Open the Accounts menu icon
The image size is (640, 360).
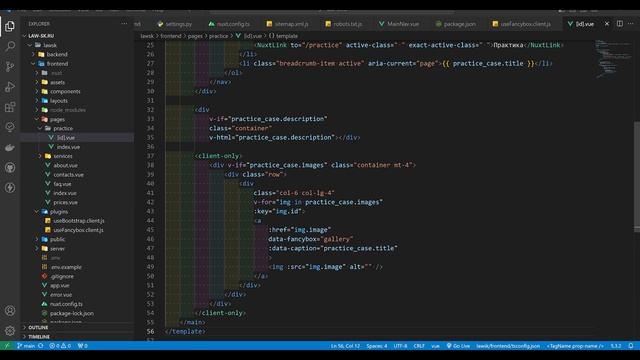(10, 311)
